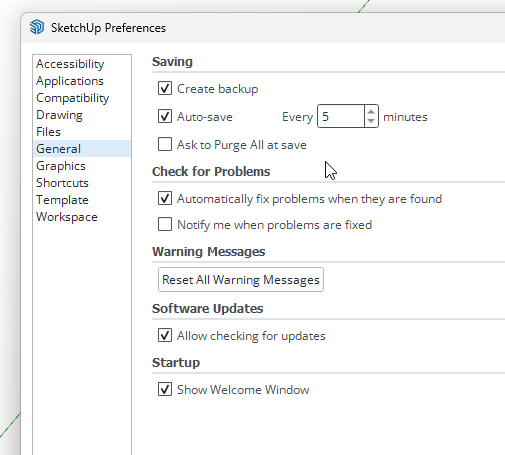
Task: Toggle the Auto-save checkbox
Action: point(165,116)
